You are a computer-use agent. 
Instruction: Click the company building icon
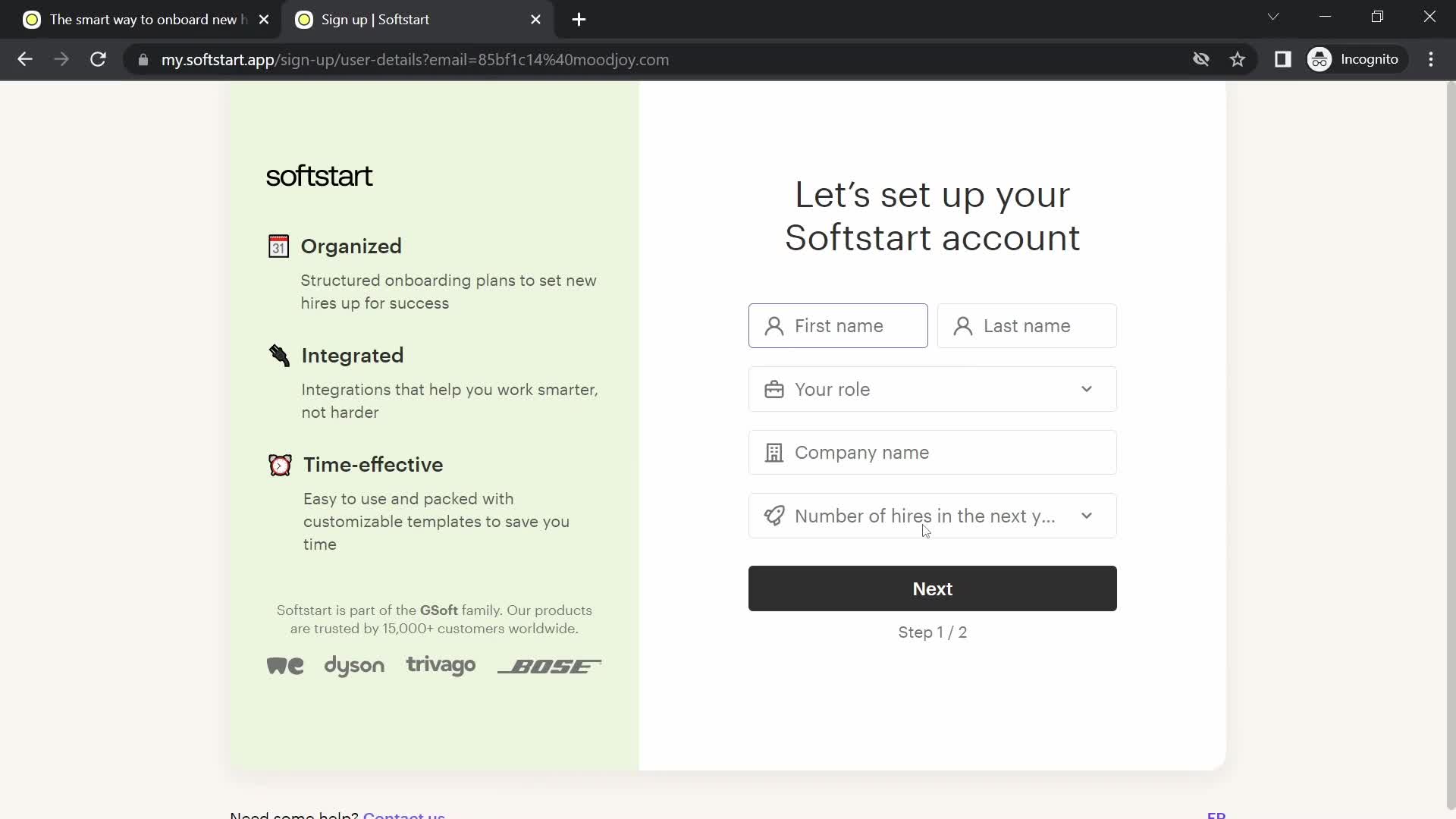774,452
